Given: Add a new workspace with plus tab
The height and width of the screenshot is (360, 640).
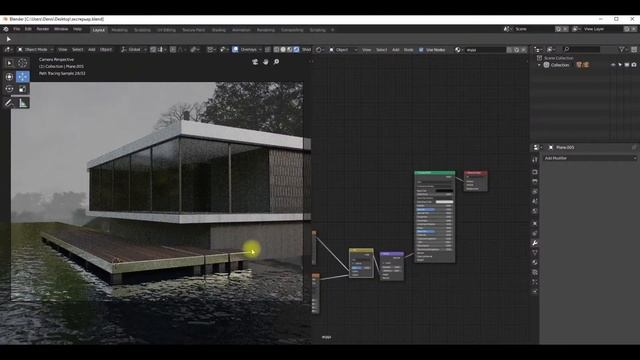Looking at the screenshot, I should click(x=333, y=30).
